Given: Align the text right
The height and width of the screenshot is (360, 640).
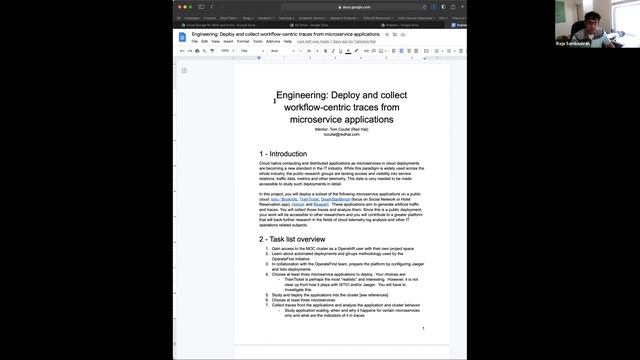Looking at the screenshot, I should (x=409, y=51).
